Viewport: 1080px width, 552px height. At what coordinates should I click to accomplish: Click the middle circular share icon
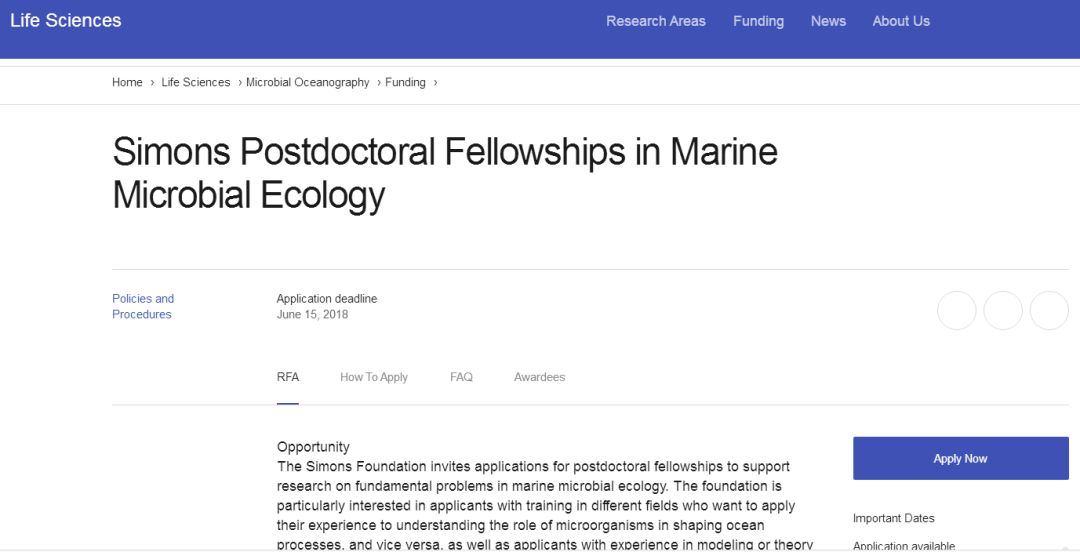click(1003, 310)
